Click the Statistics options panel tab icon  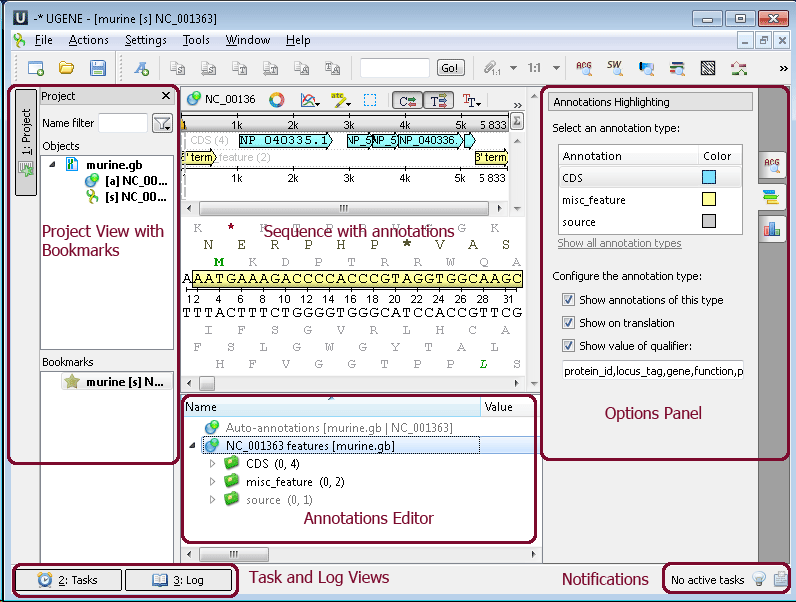(x=772, y=229)
